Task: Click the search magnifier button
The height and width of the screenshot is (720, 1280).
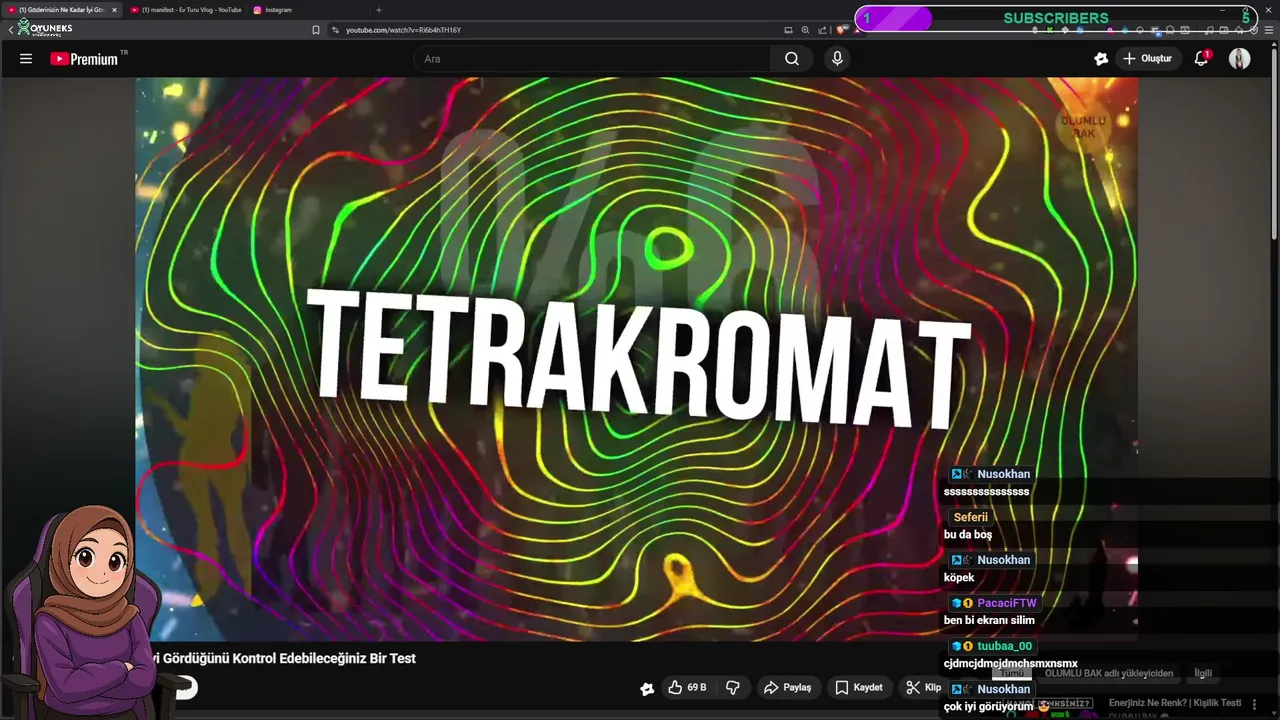Action: click(x=791, y=59)
